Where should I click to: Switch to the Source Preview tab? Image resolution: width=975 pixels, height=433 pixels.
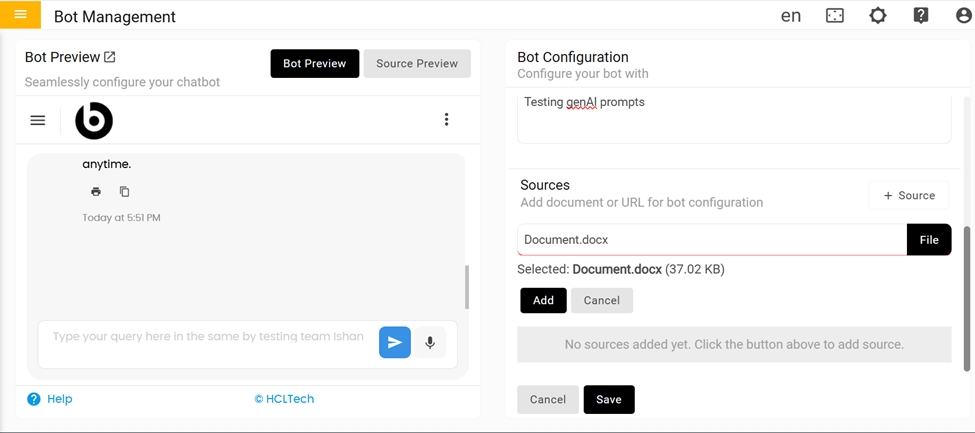(416, 64)
